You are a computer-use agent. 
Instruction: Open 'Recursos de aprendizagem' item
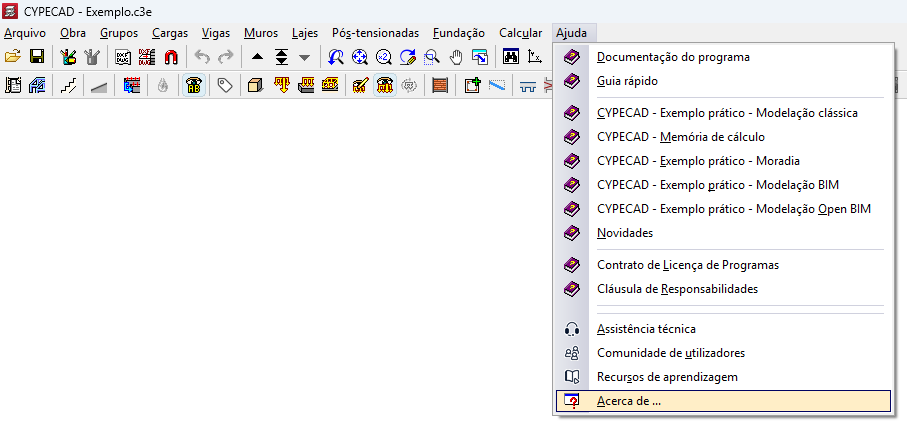(x=666, y=377)
